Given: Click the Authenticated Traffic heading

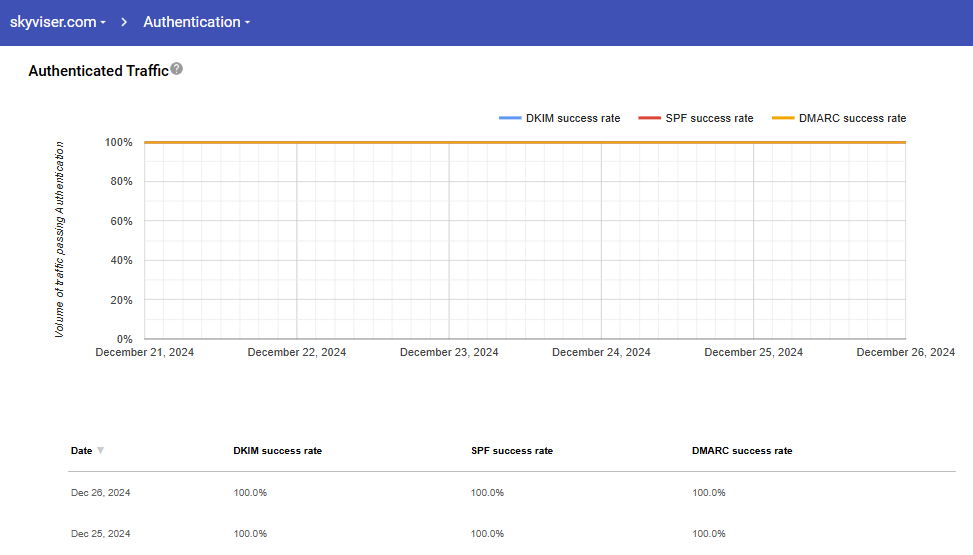Looking at the screenshot, I should [98, 71].
